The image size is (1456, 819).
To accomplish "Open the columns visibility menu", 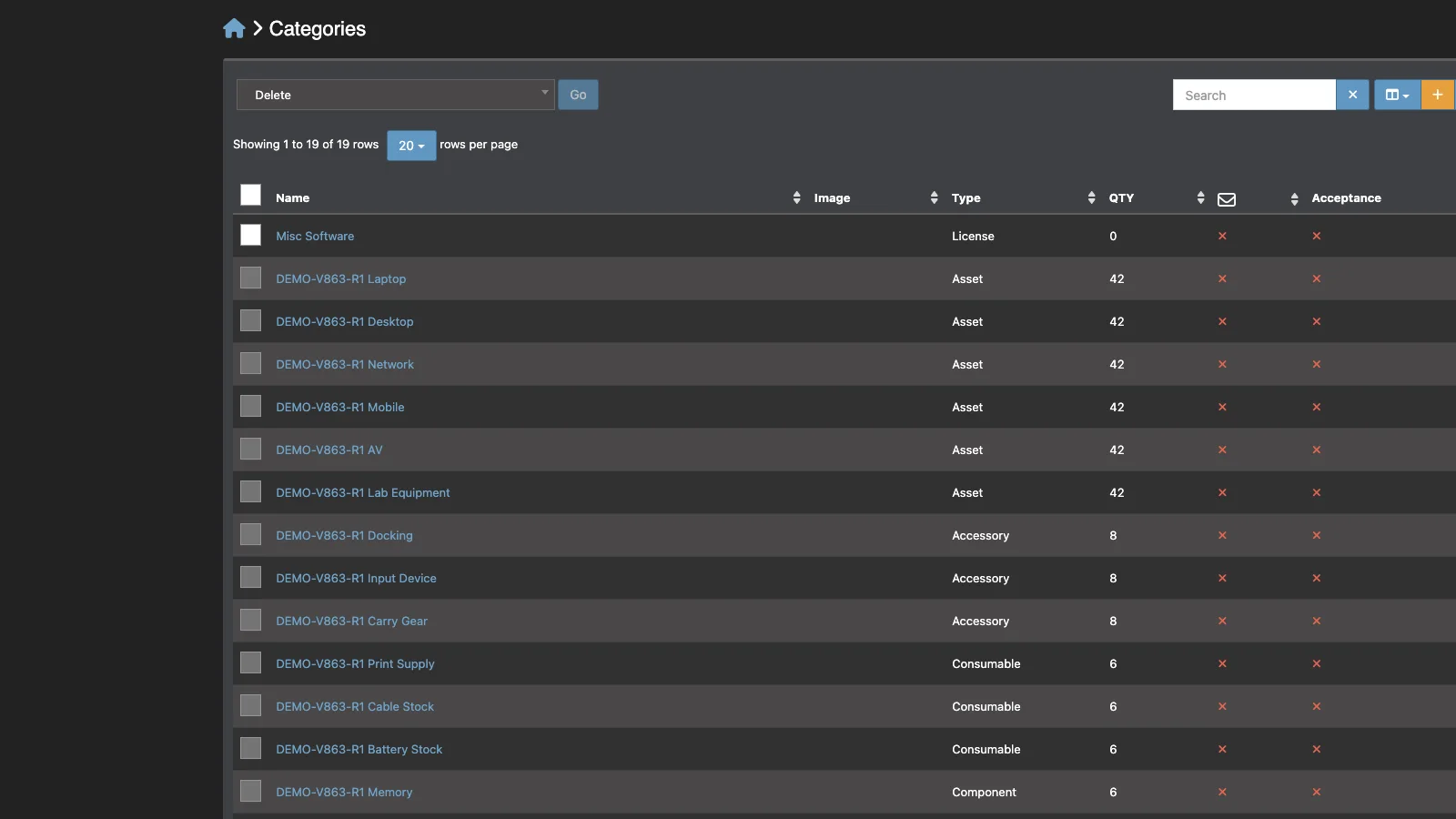I will (x=1397, y=95).
